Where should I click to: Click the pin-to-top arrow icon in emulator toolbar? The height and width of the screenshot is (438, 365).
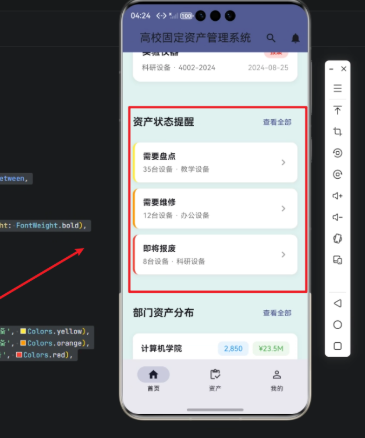click(x=337, y=110)
